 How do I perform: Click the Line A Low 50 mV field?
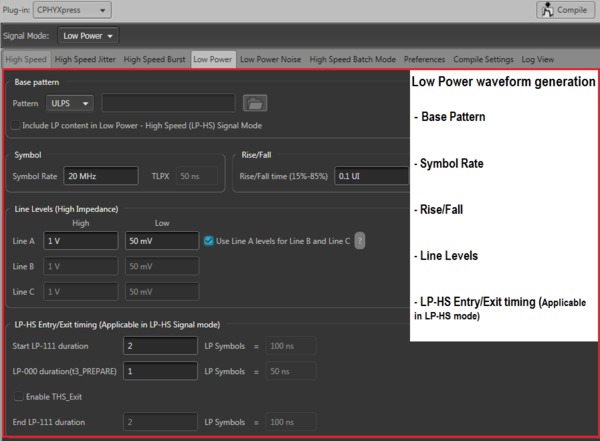coord(162,241)
